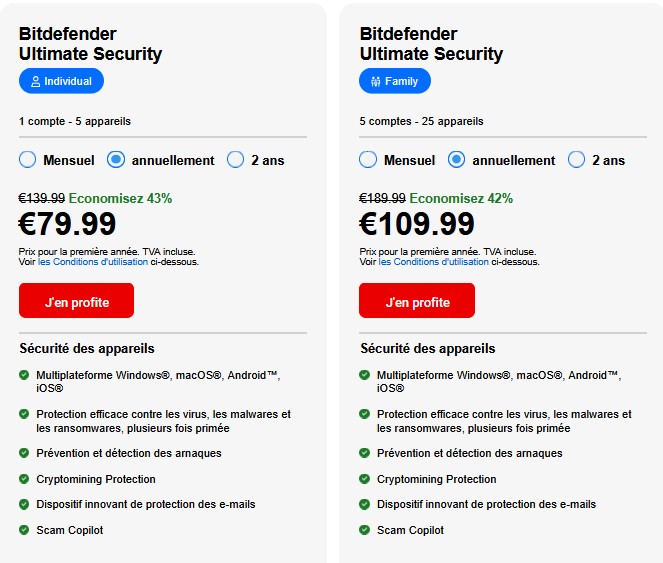Click checkmark beside Family Prévention et détection
The image size is (663, 563).
point(364,453)
